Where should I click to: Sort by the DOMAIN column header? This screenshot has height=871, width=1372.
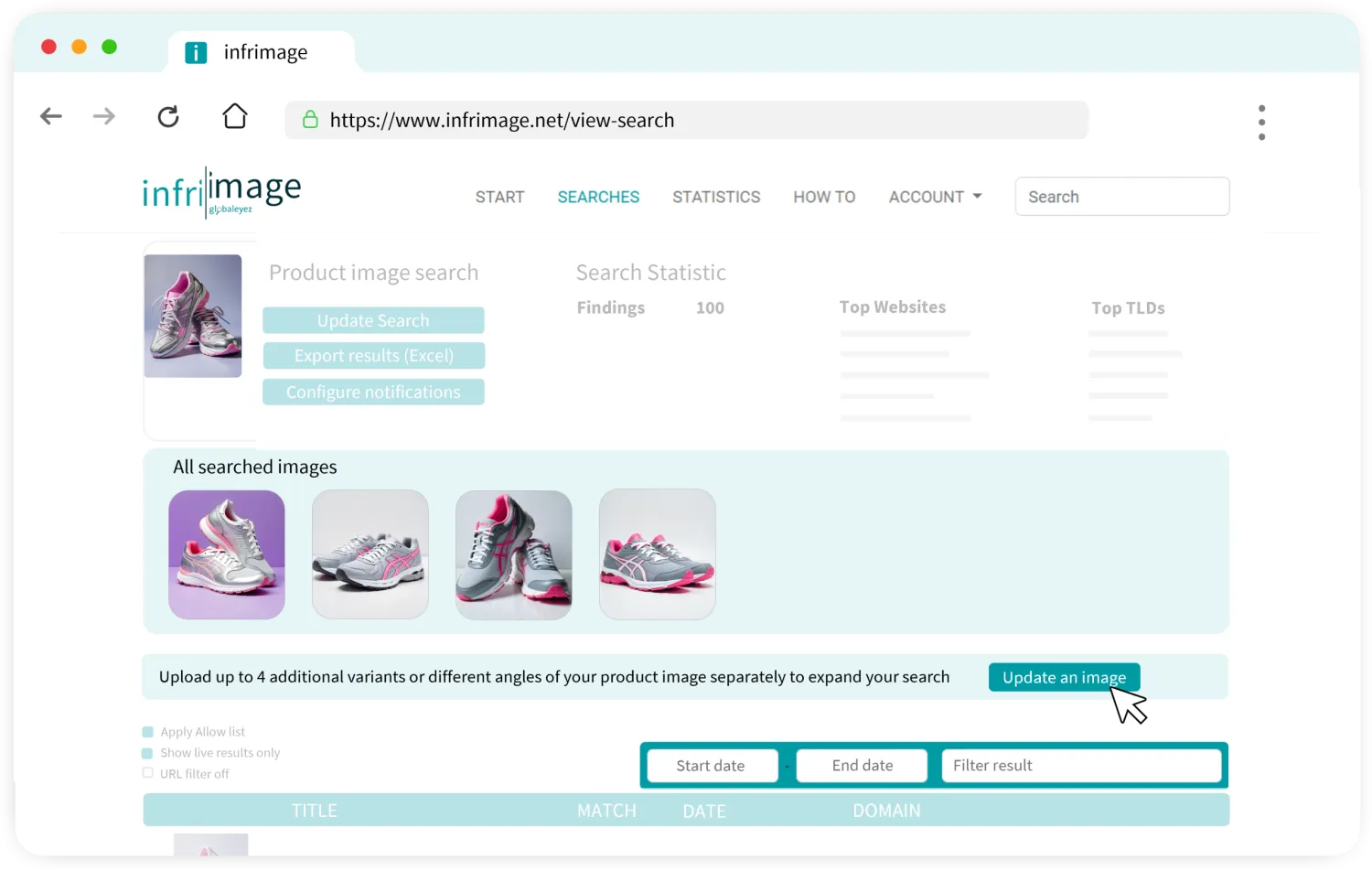pyautogui.click(x=886, y=811)
